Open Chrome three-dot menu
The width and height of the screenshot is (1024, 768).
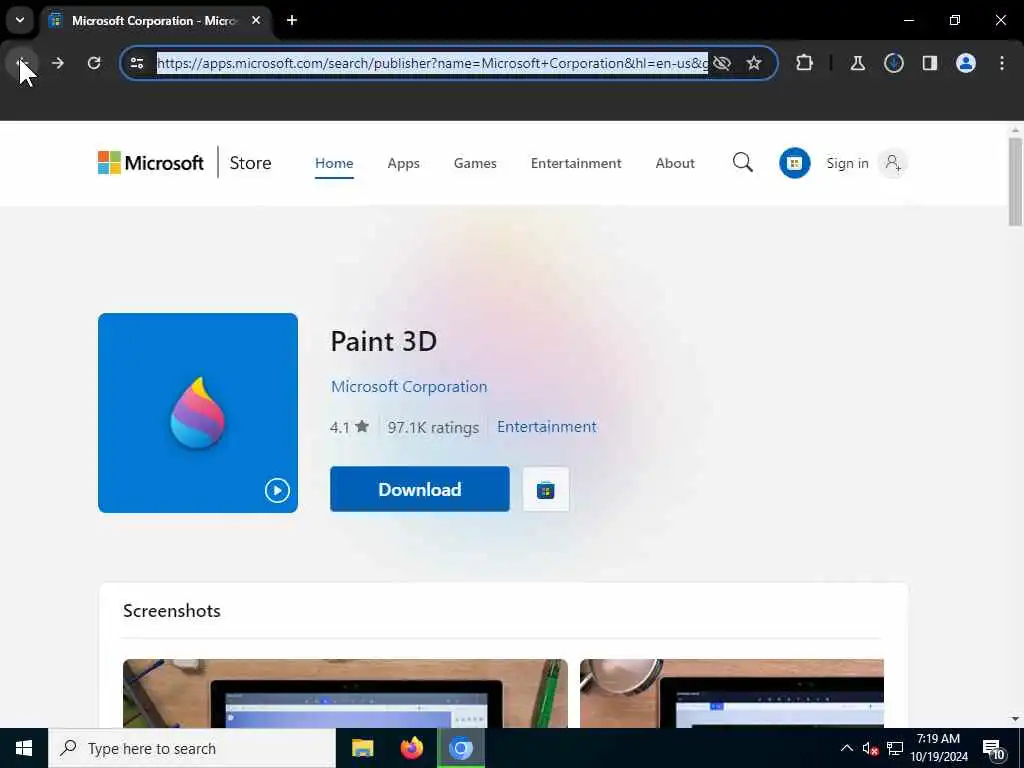1002,63
